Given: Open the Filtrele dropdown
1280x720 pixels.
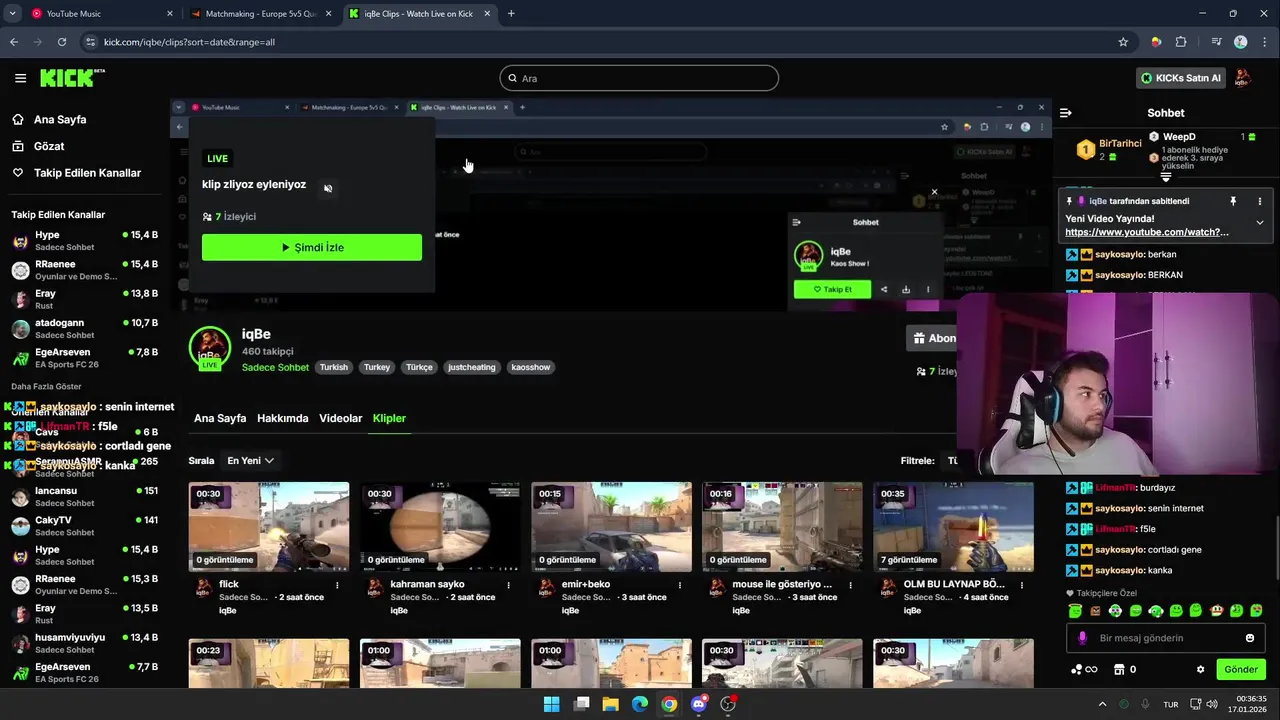Looking at the screenshot, I should point(951,461).
